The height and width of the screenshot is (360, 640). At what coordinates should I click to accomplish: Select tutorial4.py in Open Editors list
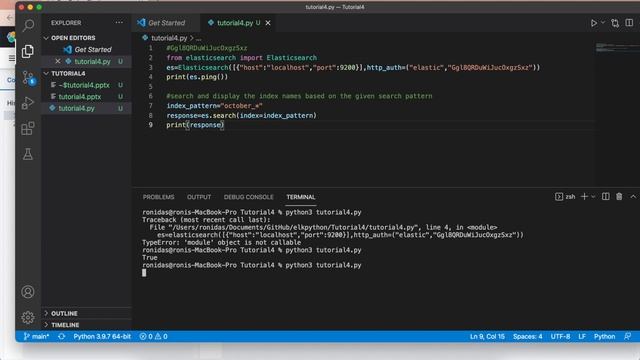coord(92,61)
